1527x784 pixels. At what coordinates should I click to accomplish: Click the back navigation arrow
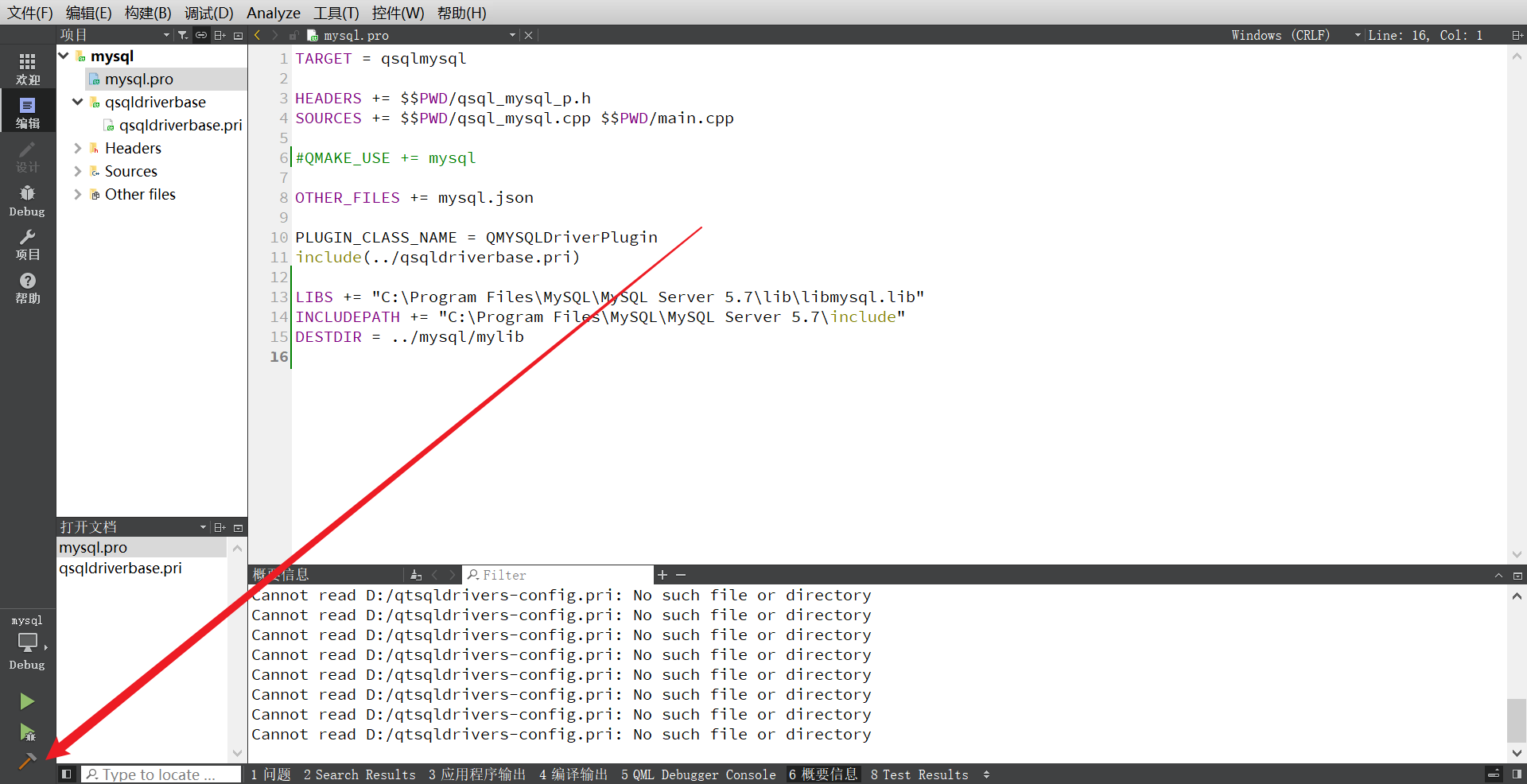click(256, 35)
